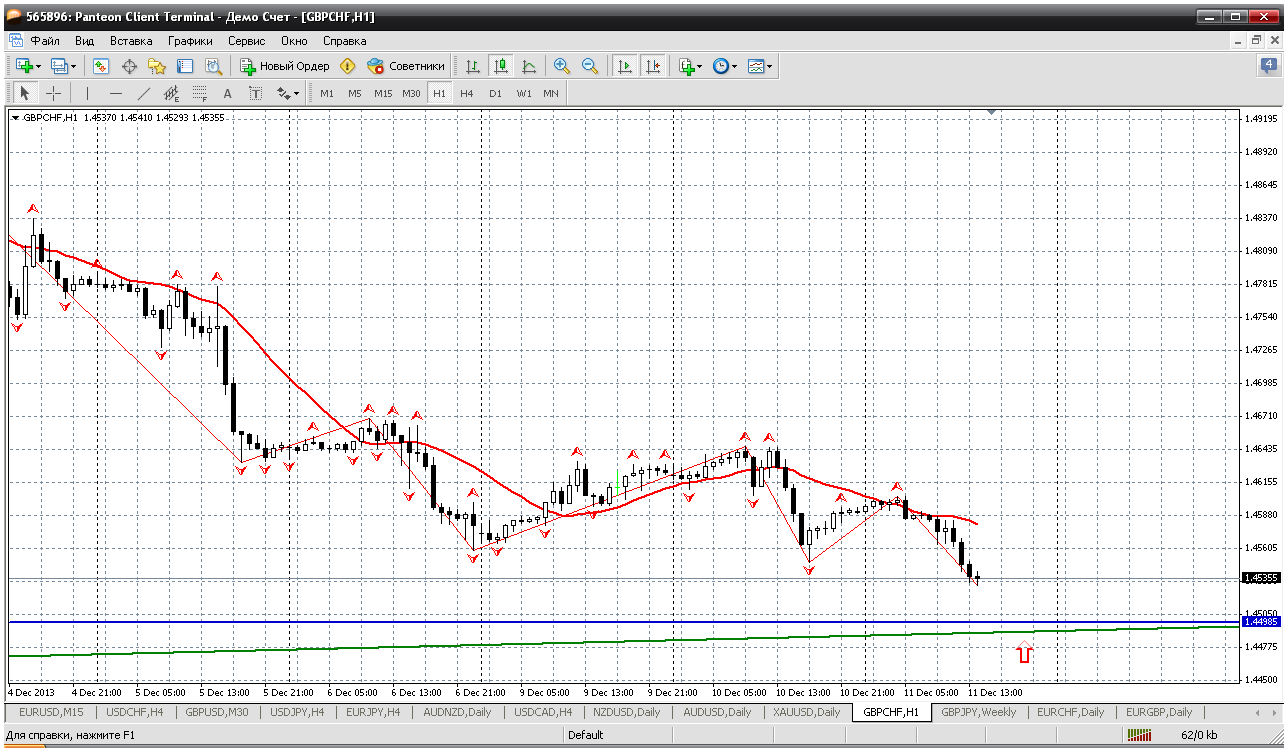Switch to W1 timeframe
Image resolution: width=1288 pixels, height=748 pixels.
click(x=523, y=93)
